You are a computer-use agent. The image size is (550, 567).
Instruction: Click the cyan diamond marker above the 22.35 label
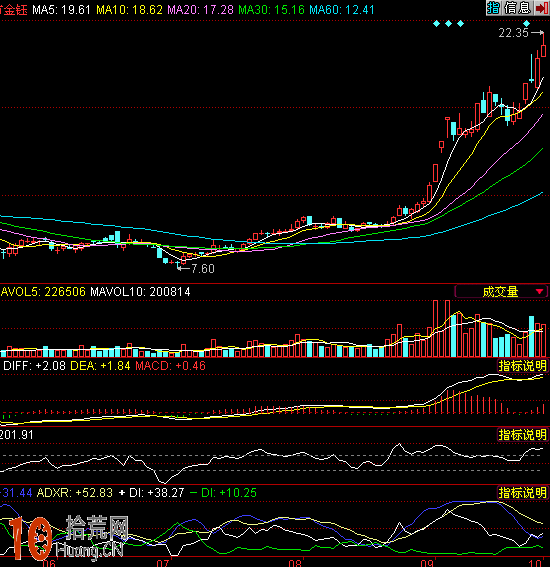click(526, 24)
